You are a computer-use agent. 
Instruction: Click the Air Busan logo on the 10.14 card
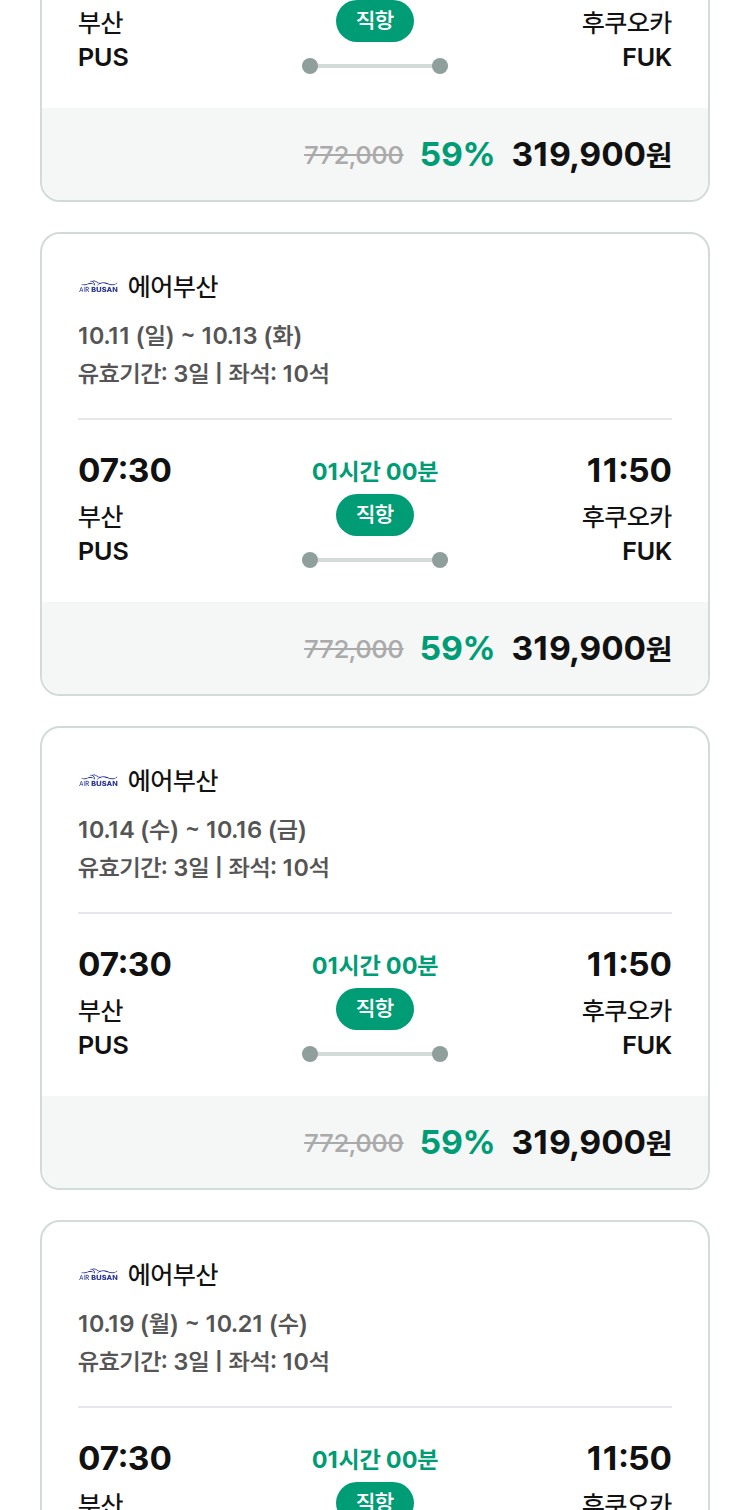point(98,782)
